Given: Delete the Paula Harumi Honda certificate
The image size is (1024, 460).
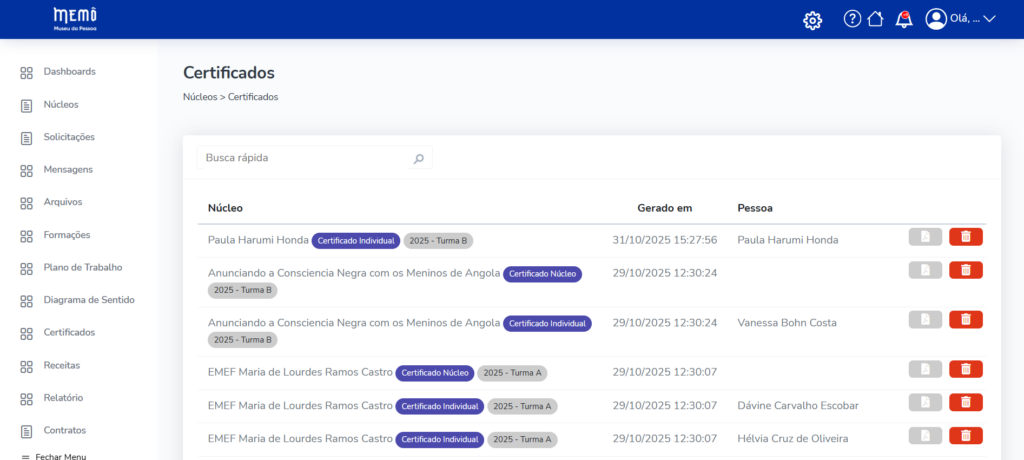Looking at the screenshot, I should 965,237.
